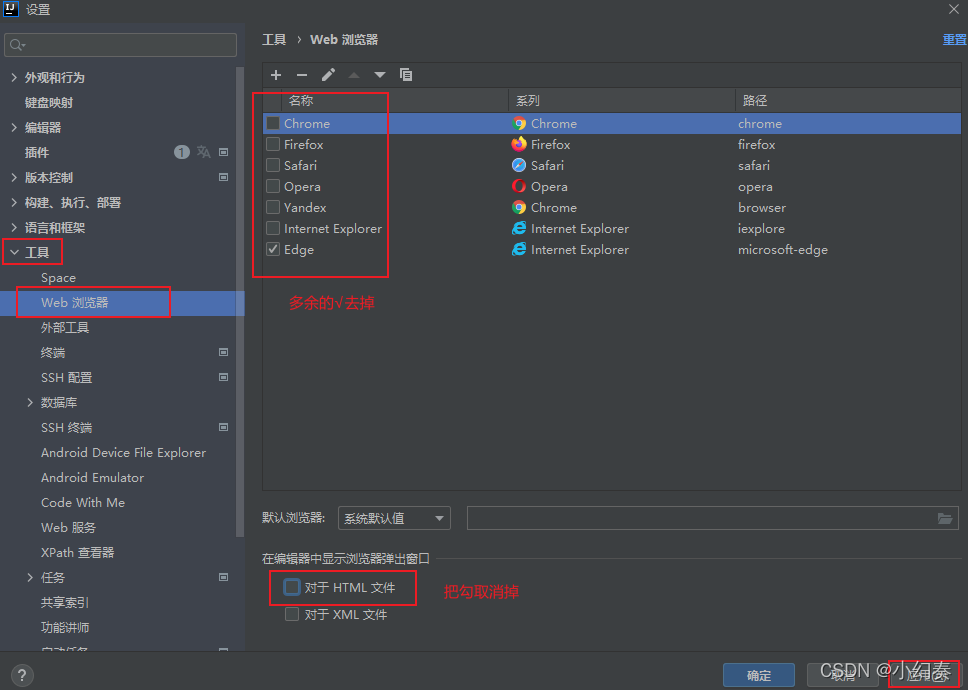Toggle 对于 XML 文件 checkbox

click(x=292, y=614)
